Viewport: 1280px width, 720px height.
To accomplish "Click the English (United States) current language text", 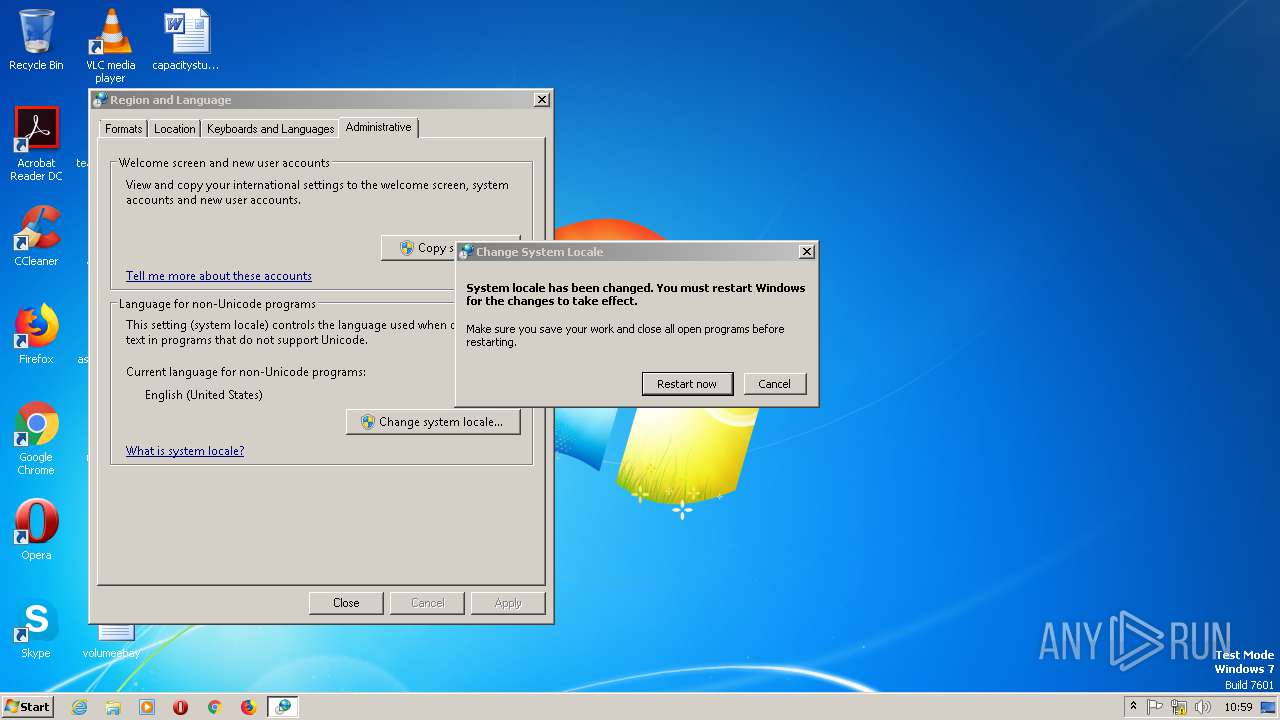I will tap(204, 395).
